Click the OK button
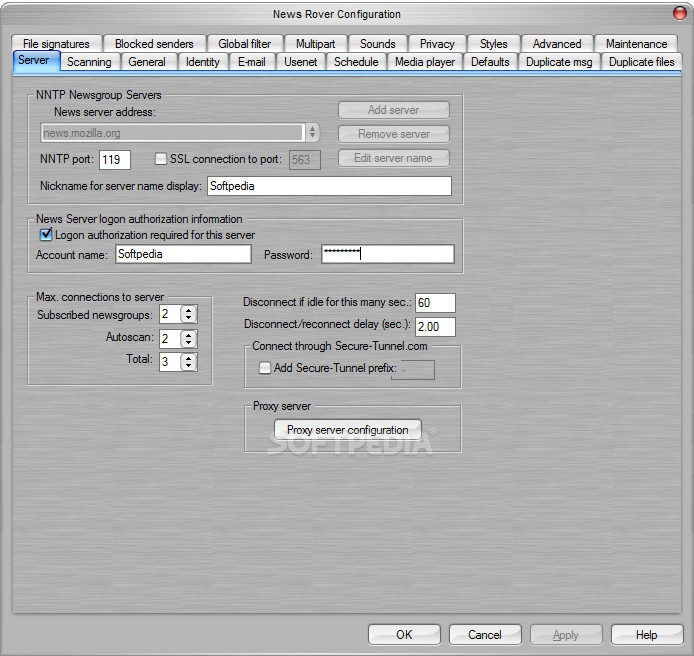Viewport: 694px width, 656px height. (404, 635)
